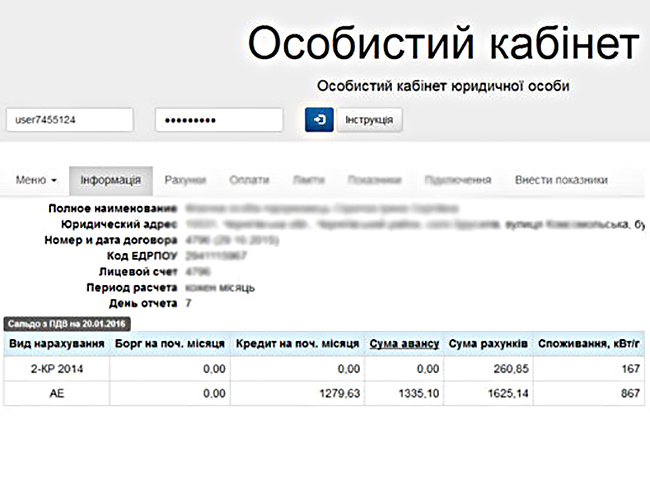Click the Вид нарахування column header
The height and width of the screenshot is (494, 650).
pyautogui.click(x=57, y=344)
